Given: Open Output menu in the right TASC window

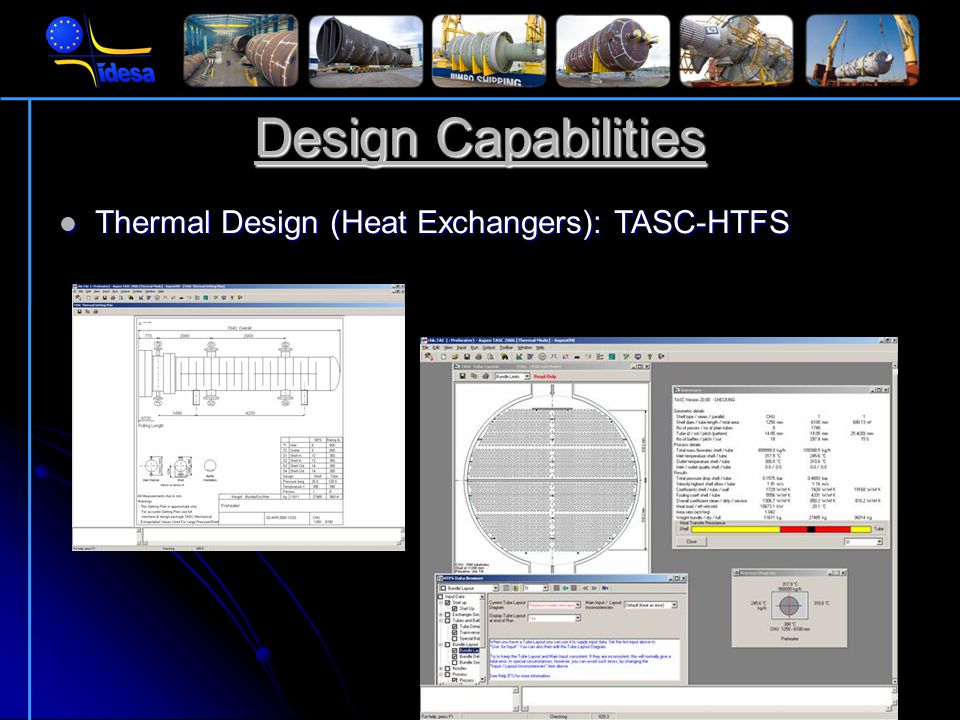Looking at the screenshot, I should [x=489, y=348].
